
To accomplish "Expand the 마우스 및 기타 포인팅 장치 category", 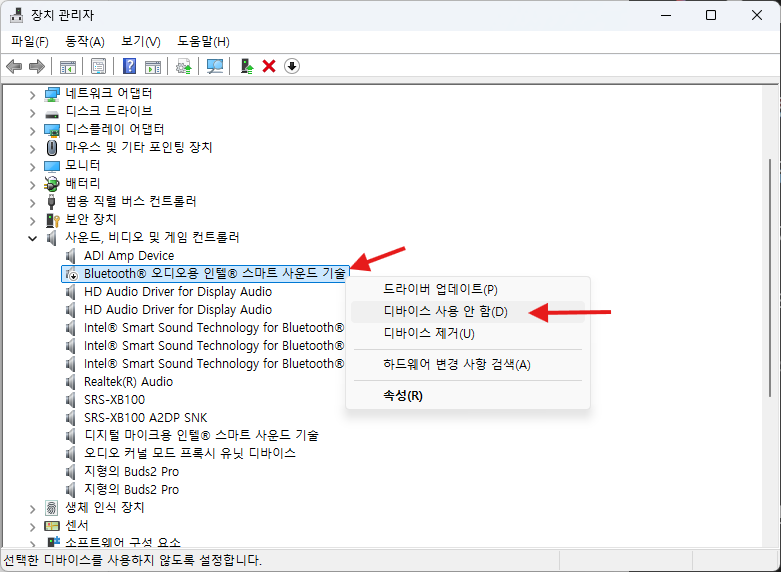I will (32, 148).
